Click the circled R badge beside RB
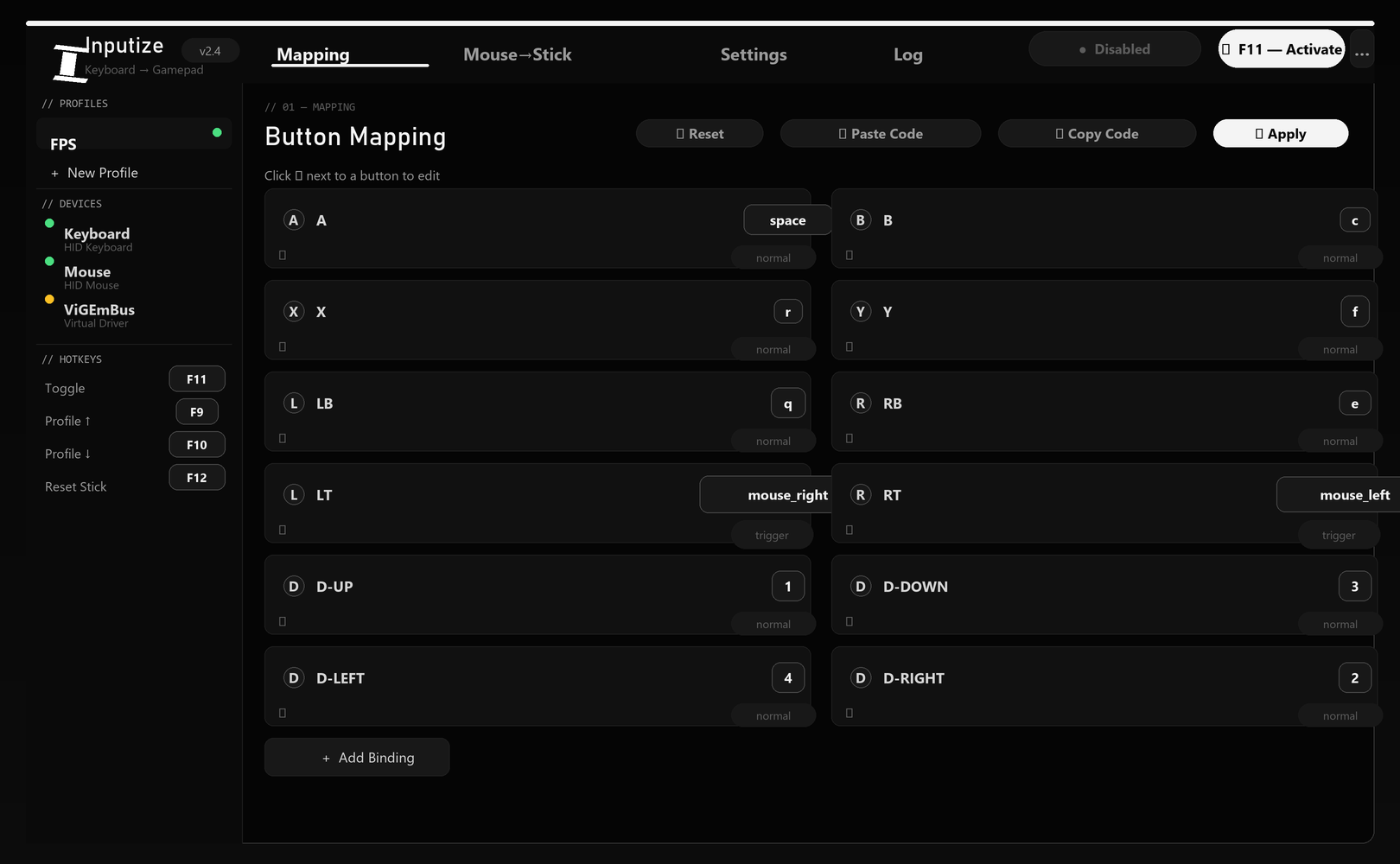Image resolution: width=1400 pixels, height=864 pixels. [x=861, y=403]
